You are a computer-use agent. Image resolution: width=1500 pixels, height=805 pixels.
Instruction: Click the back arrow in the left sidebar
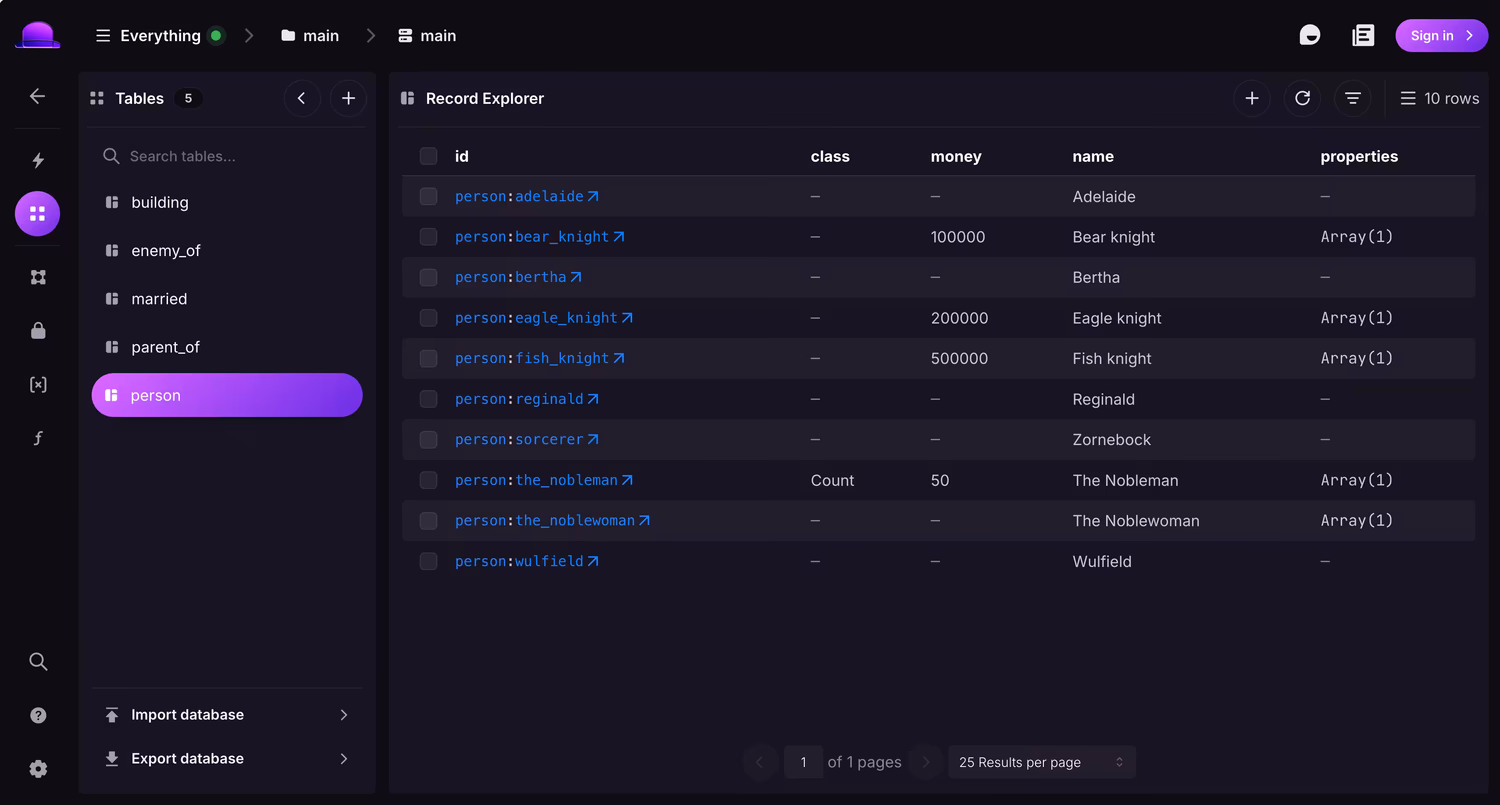[x=37, y=96]
